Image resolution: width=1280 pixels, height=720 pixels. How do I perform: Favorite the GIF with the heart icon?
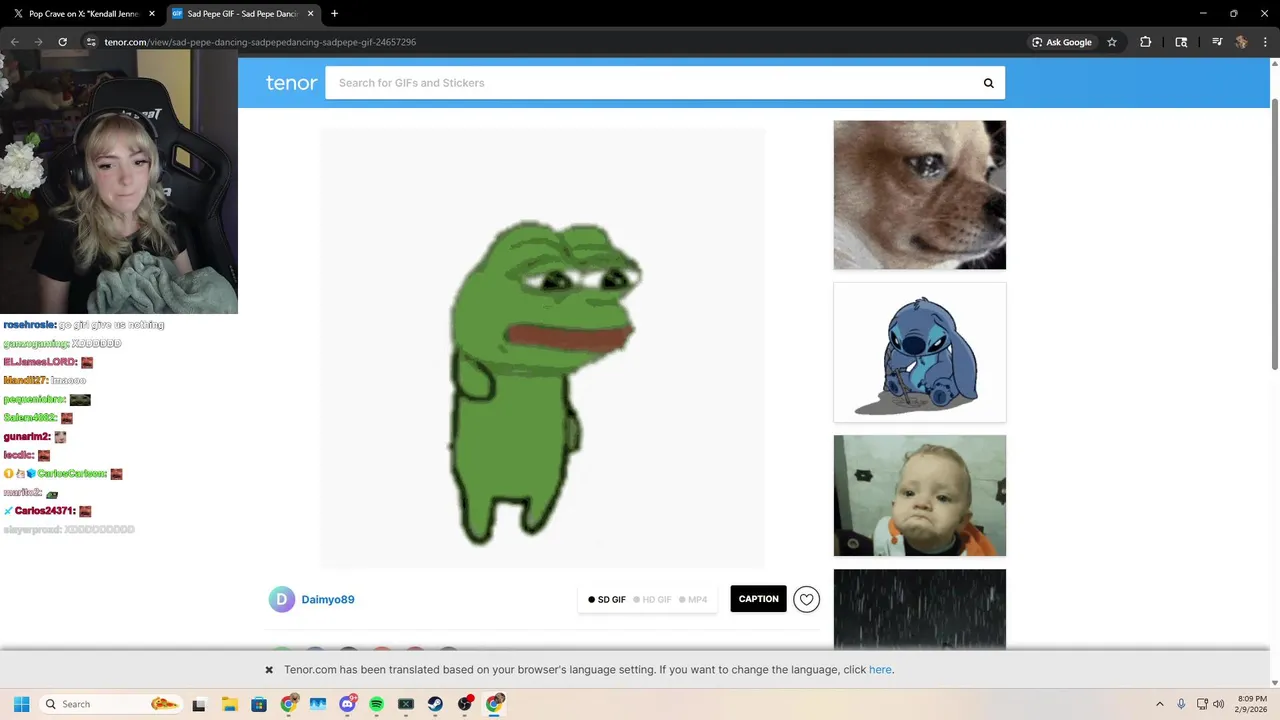(x=806, y=599)
